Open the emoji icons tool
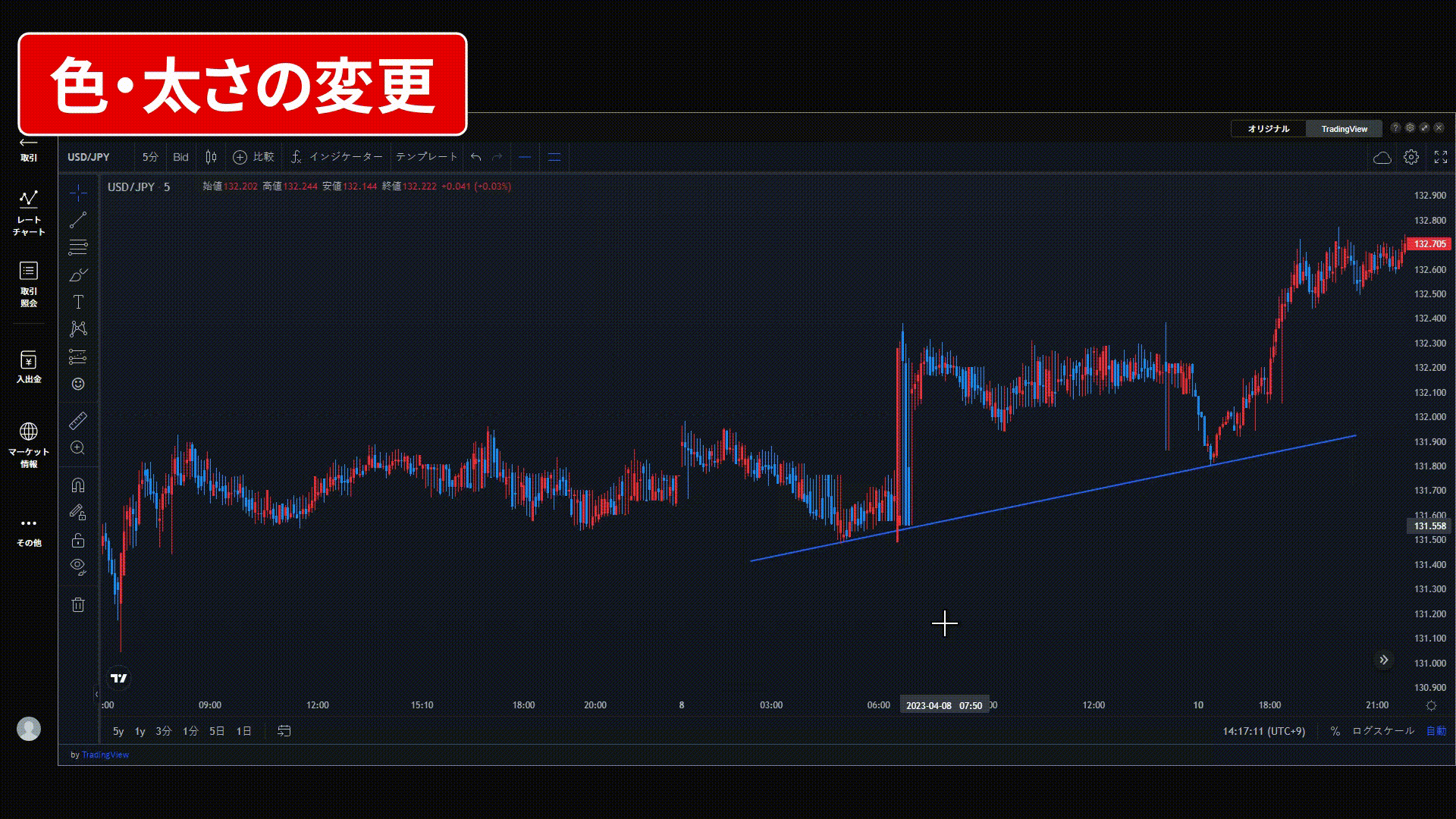Viewport: 1456px width, 819px height. click(x=78, y=384)
